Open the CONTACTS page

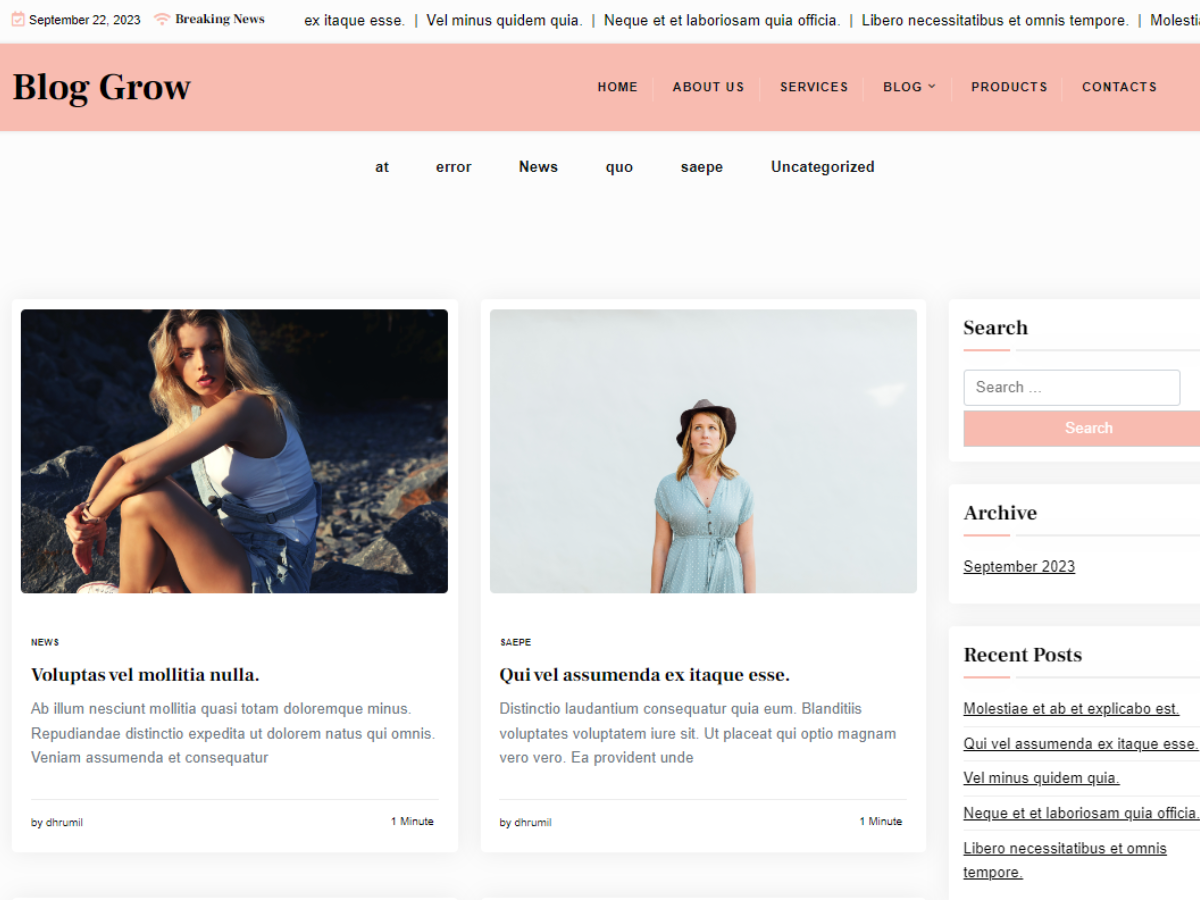tap(1119, 87)
